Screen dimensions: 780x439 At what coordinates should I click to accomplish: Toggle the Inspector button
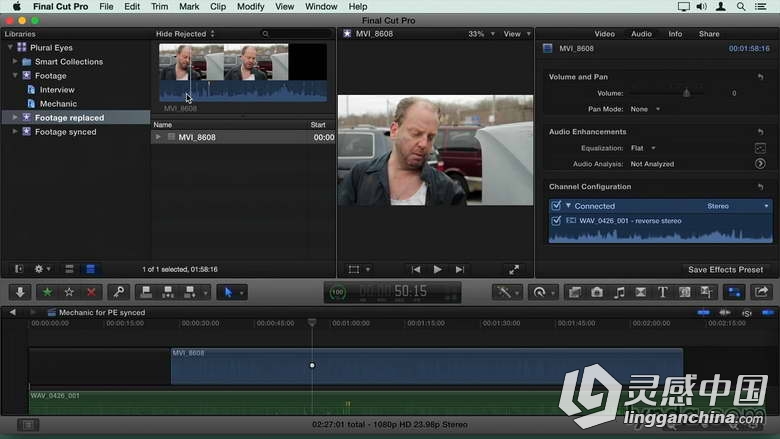(734, 292)
